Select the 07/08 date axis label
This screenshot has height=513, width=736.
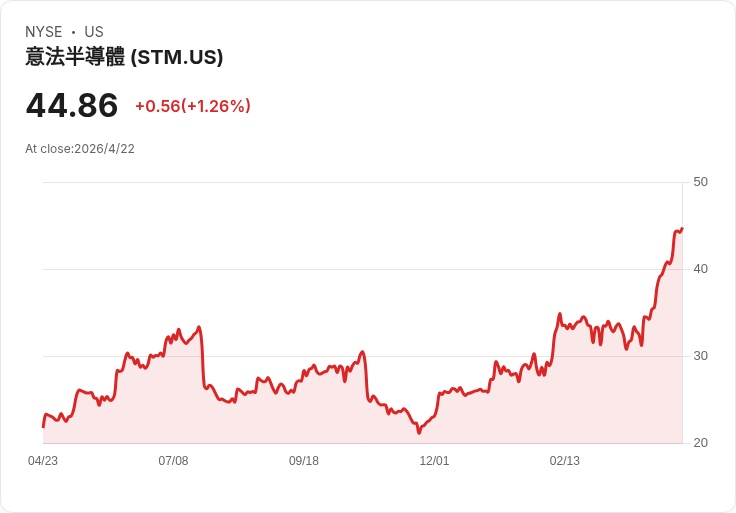(173, 461)
